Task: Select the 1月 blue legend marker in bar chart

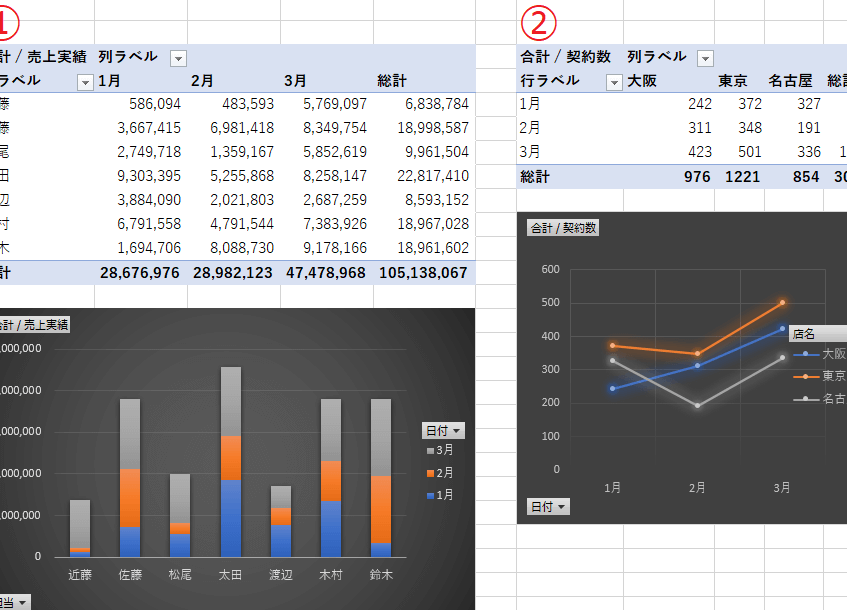Action: 431,494
